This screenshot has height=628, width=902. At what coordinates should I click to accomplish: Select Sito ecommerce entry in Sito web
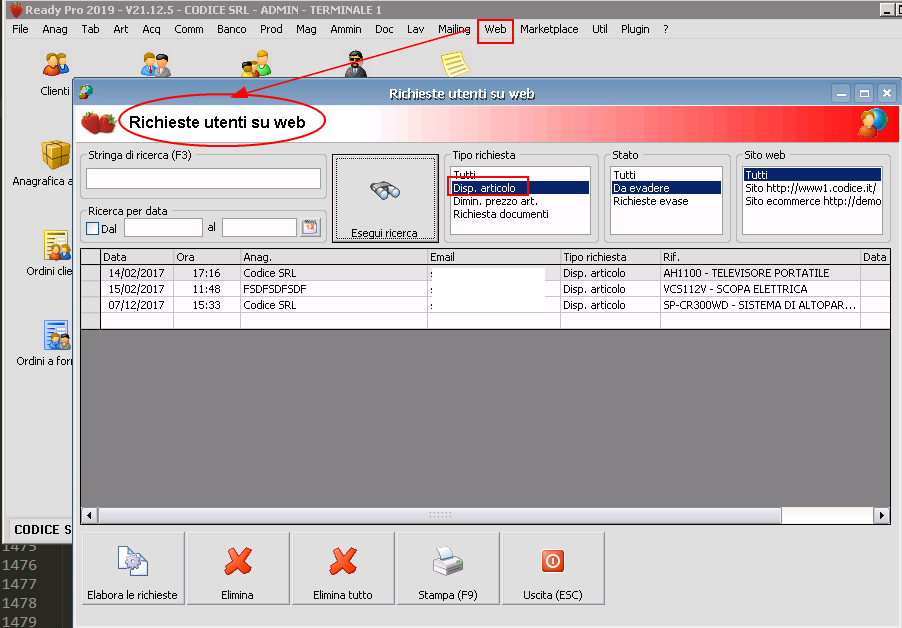[x=812, y=201]
